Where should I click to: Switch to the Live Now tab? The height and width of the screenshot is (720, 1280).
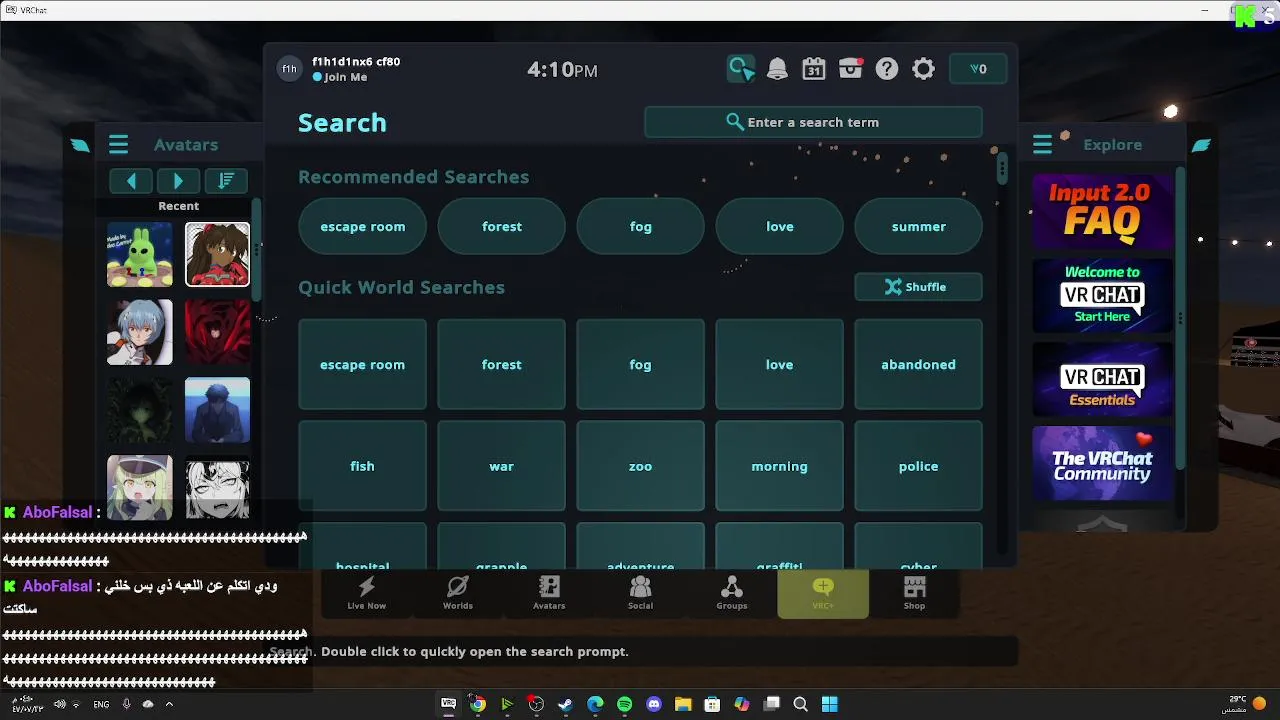(x=366, y=593)
